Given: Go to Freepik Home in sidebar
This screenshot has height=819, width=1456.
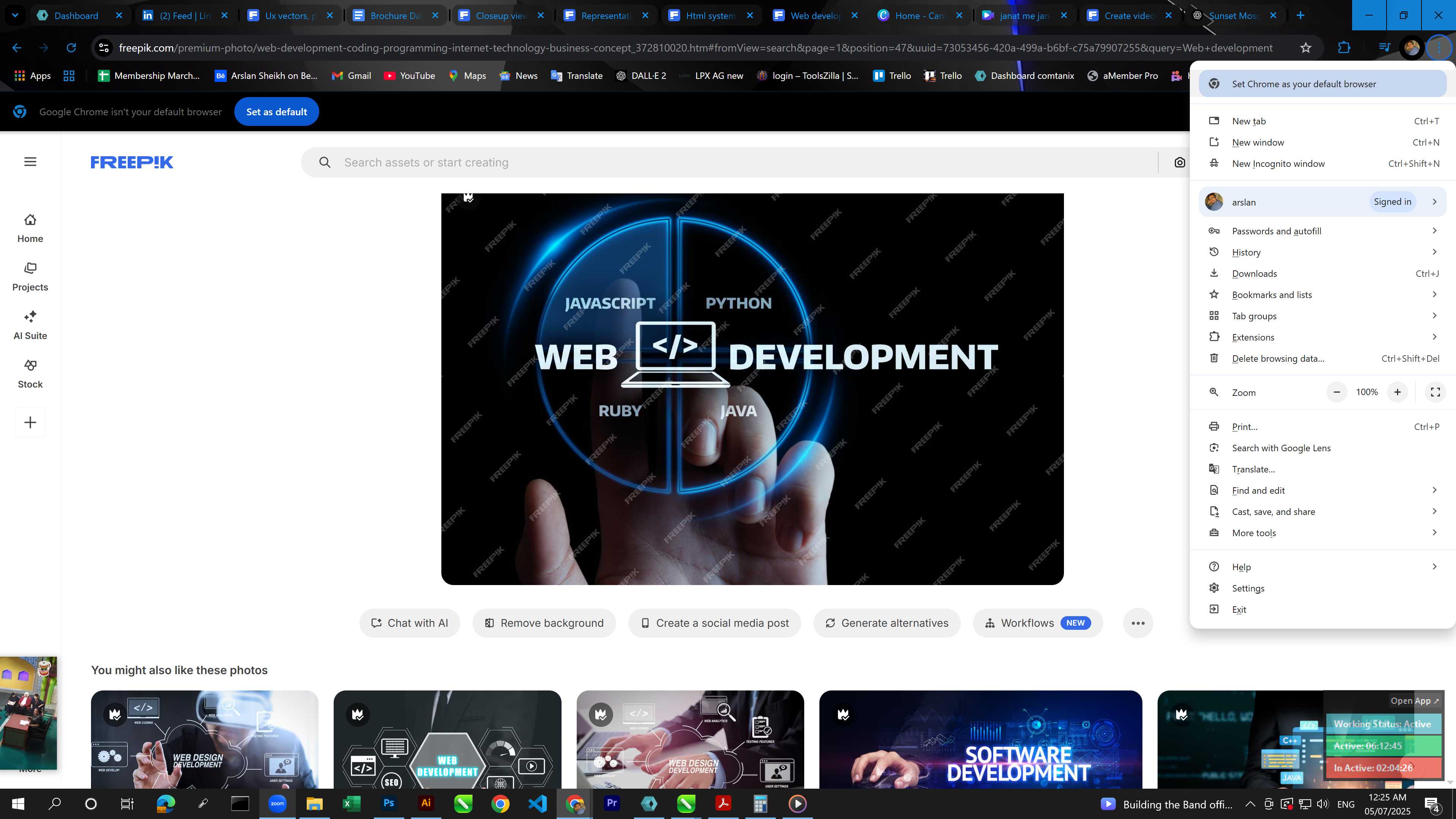Looking at the screenshot, I should point(30,228).
